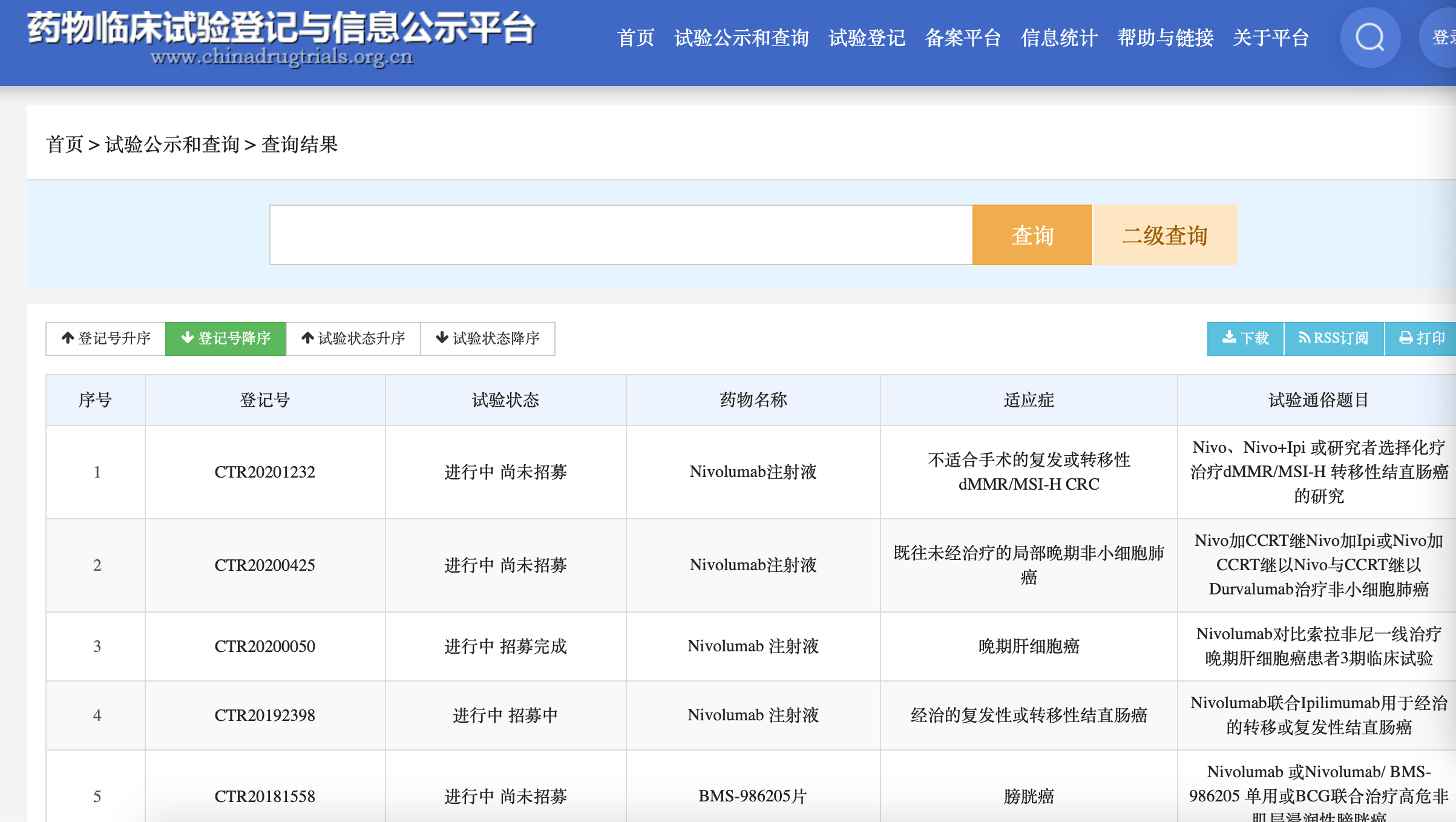This screenshot has height=822, width=1456.
Task: Open registration number CTR20192398
Action: (265, 715)
